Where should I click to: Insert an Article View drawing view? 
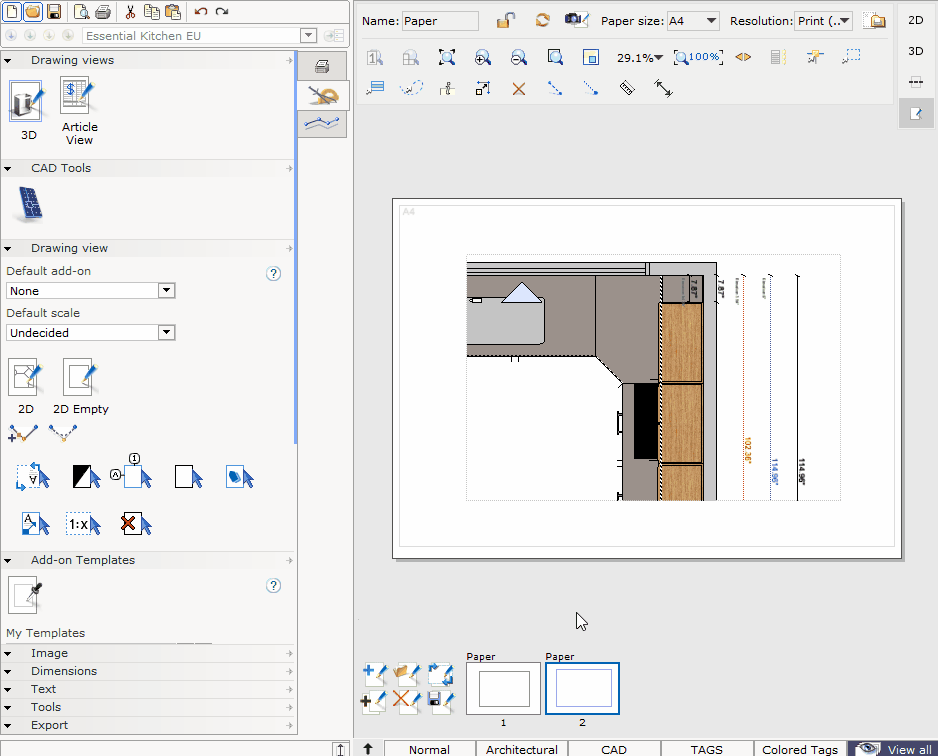[x=79, y=111]
